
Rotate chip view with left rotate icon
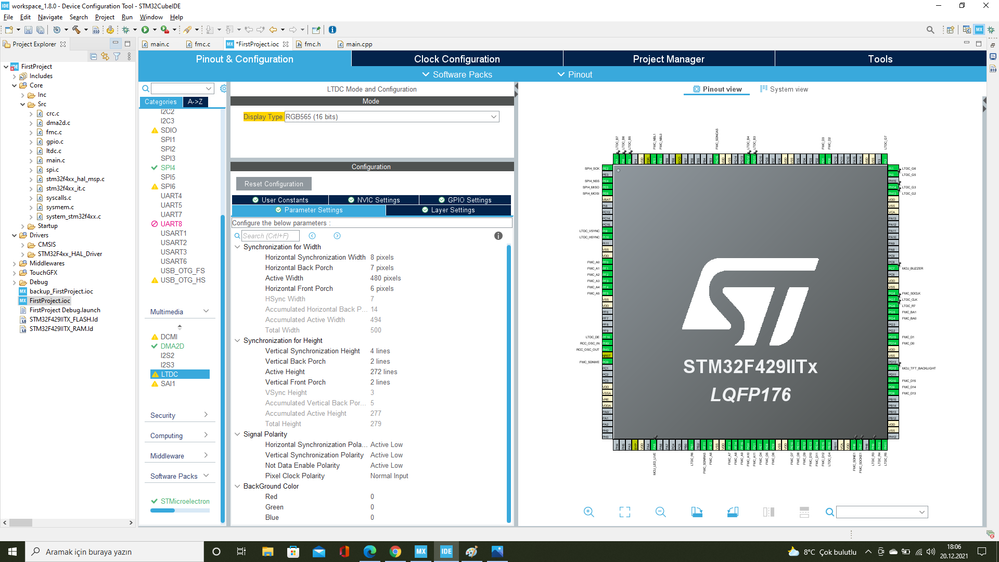(696, 512)
